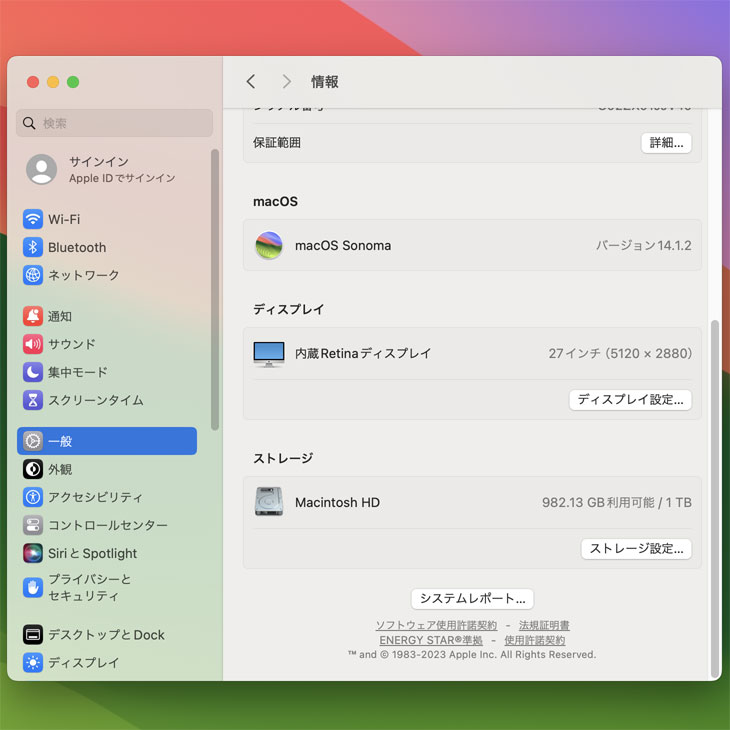Click the ディスプレイ設定... button
This screenshot has width=730, height=730.
pyautogui.click(x=630, y=400)
